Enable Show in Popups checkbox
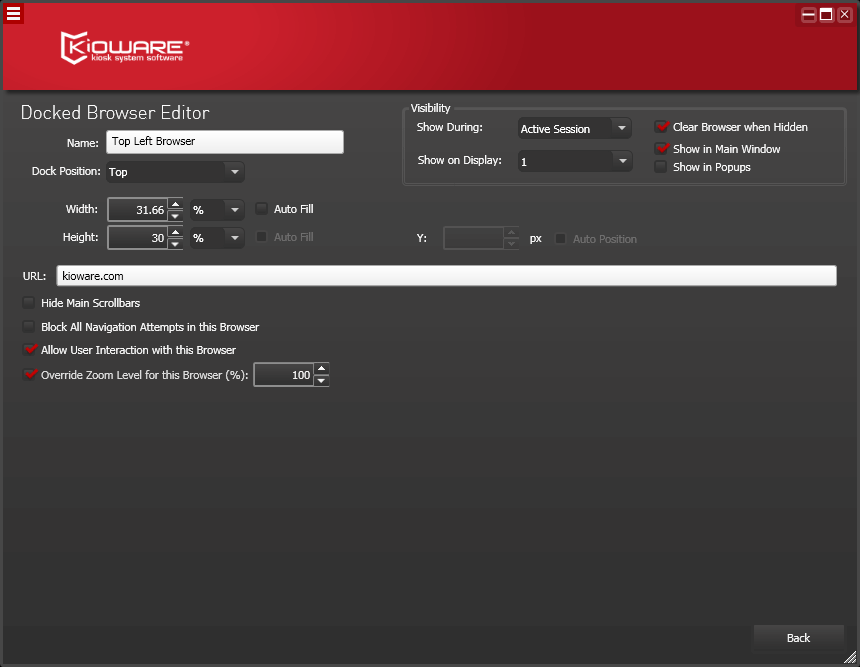The height and width of the screenshot is (667, 860). (661, 167)
